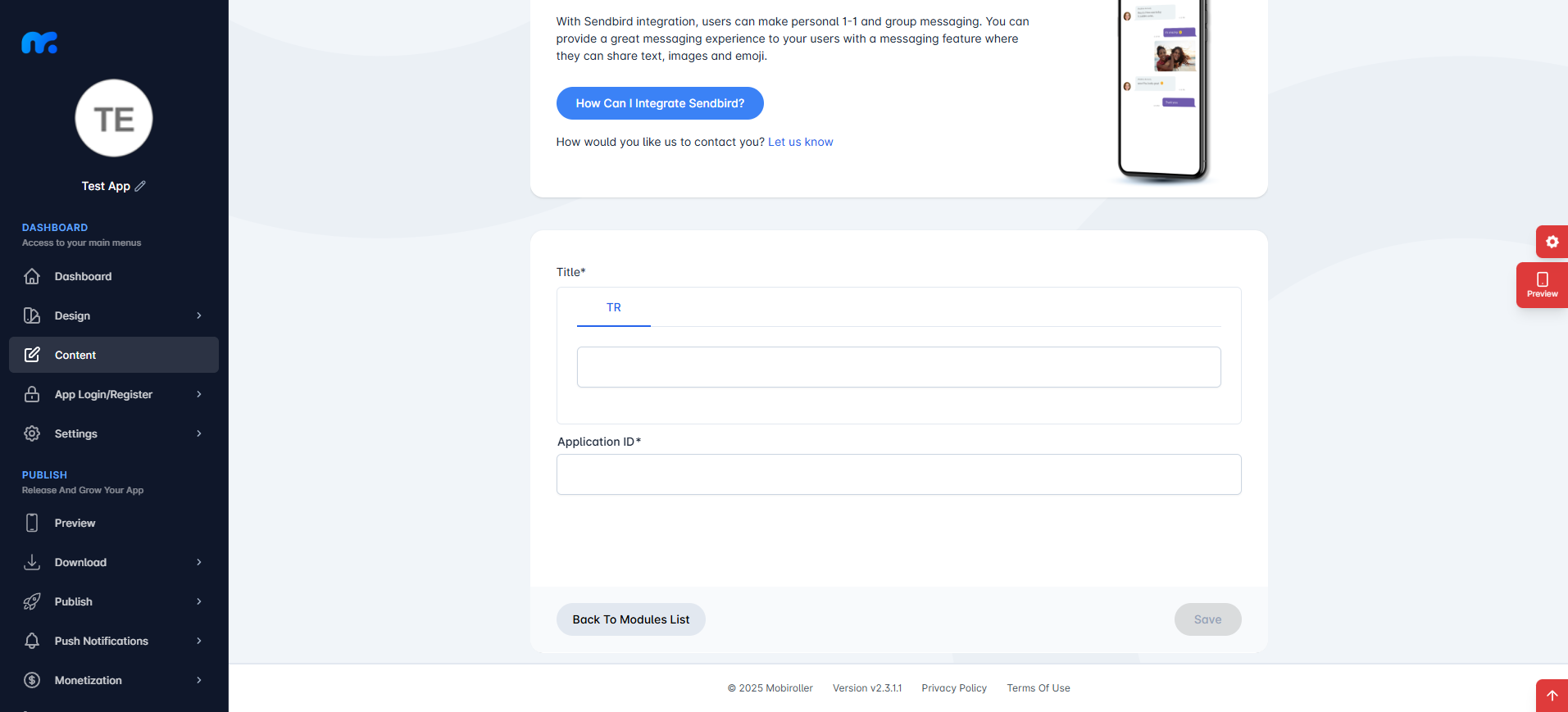The width and height of the screenshot is (1568, 712).
Task: Click the Download arrow icon
Action: click(x=32, y=562)
